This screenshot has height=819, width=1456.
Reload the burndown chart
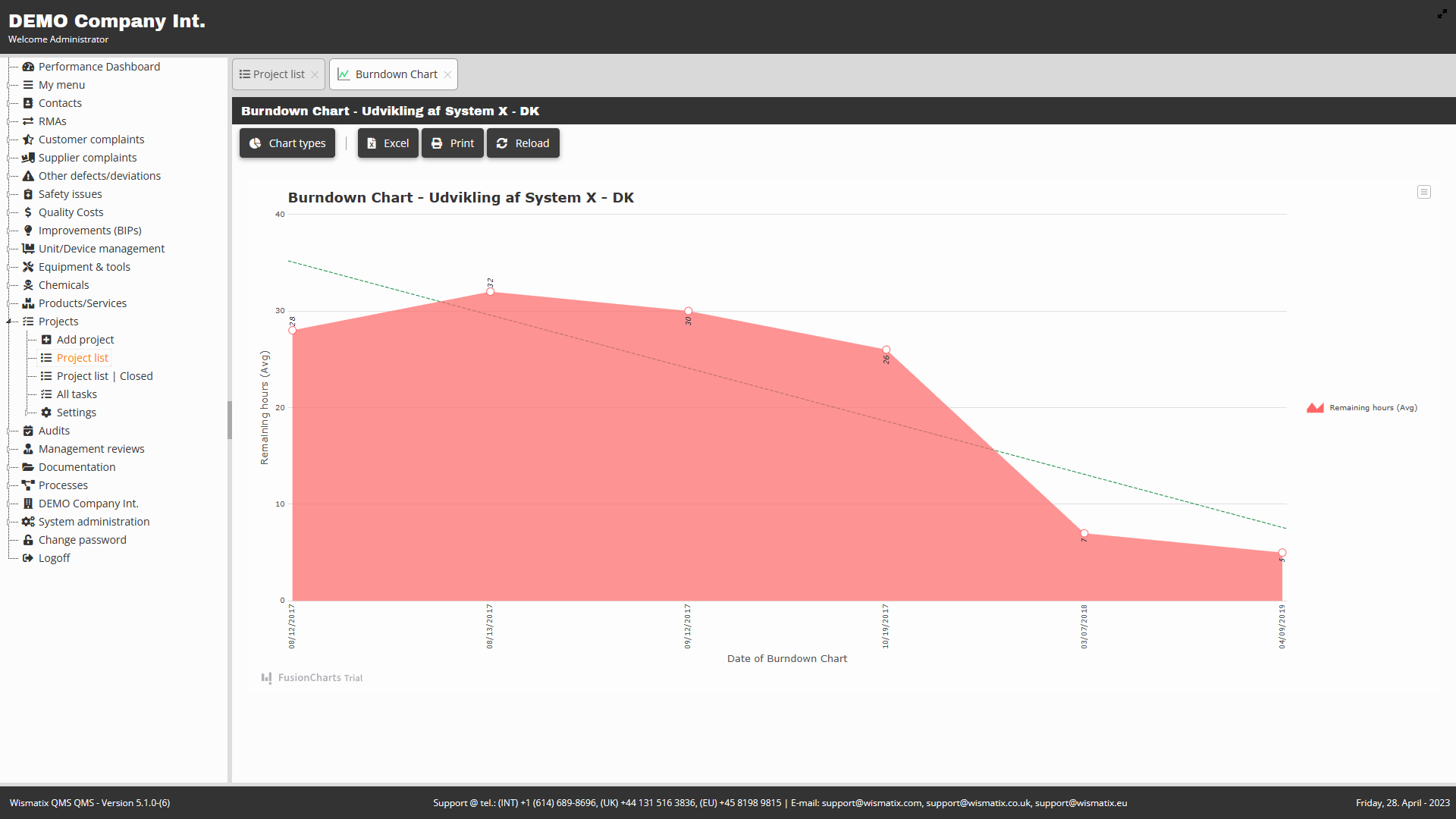pos(523,143)
